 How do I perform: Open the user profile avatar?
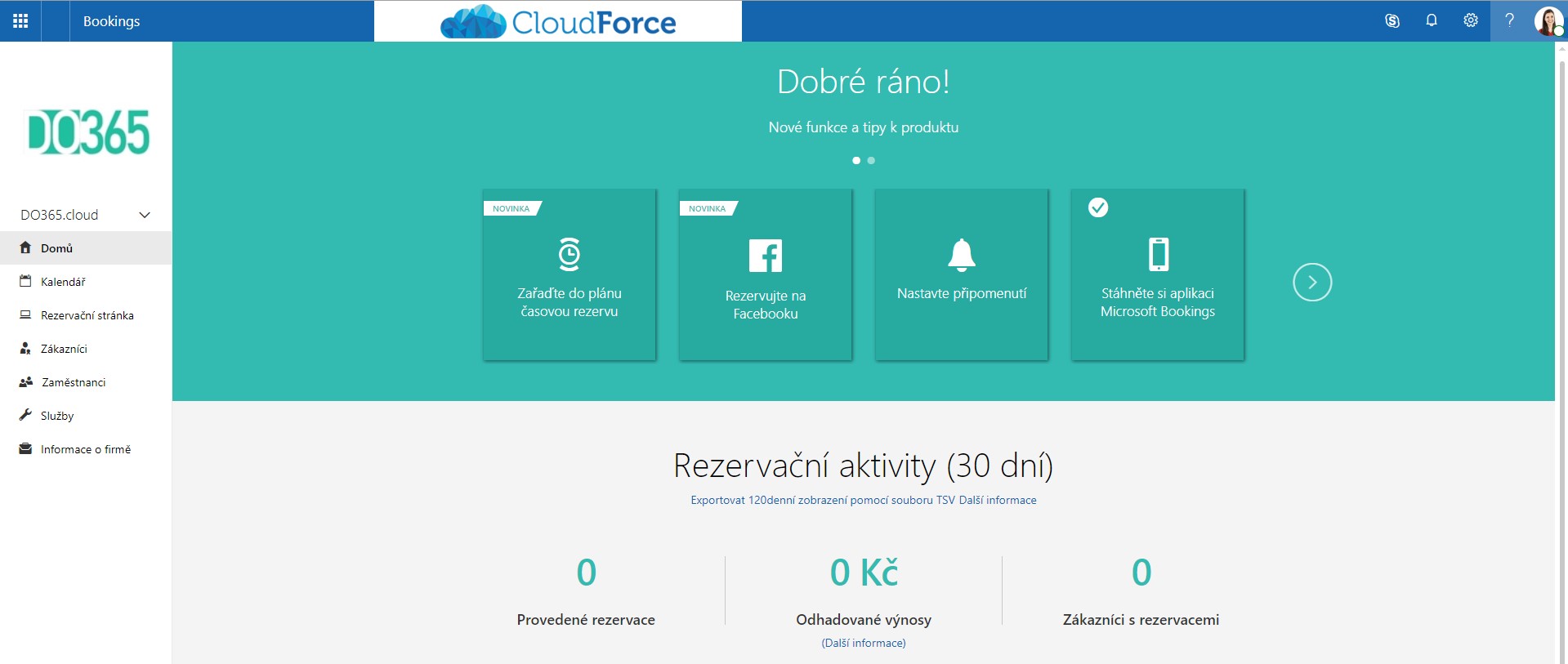click(1548, 20)
